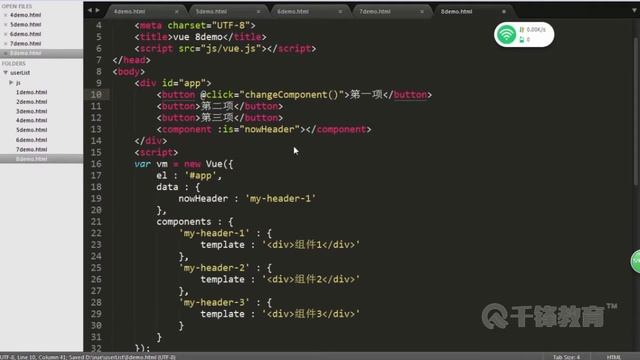Screen dimensions: 640x360
Task: Close 5demo.html in Open Files list
Action: [5, 24]
